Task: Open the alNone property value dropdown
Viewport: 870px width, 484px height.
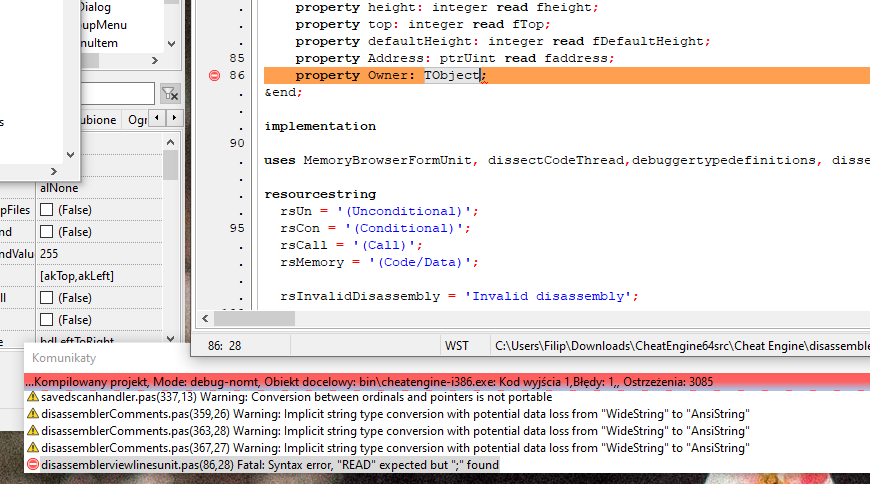Action: 98,188
